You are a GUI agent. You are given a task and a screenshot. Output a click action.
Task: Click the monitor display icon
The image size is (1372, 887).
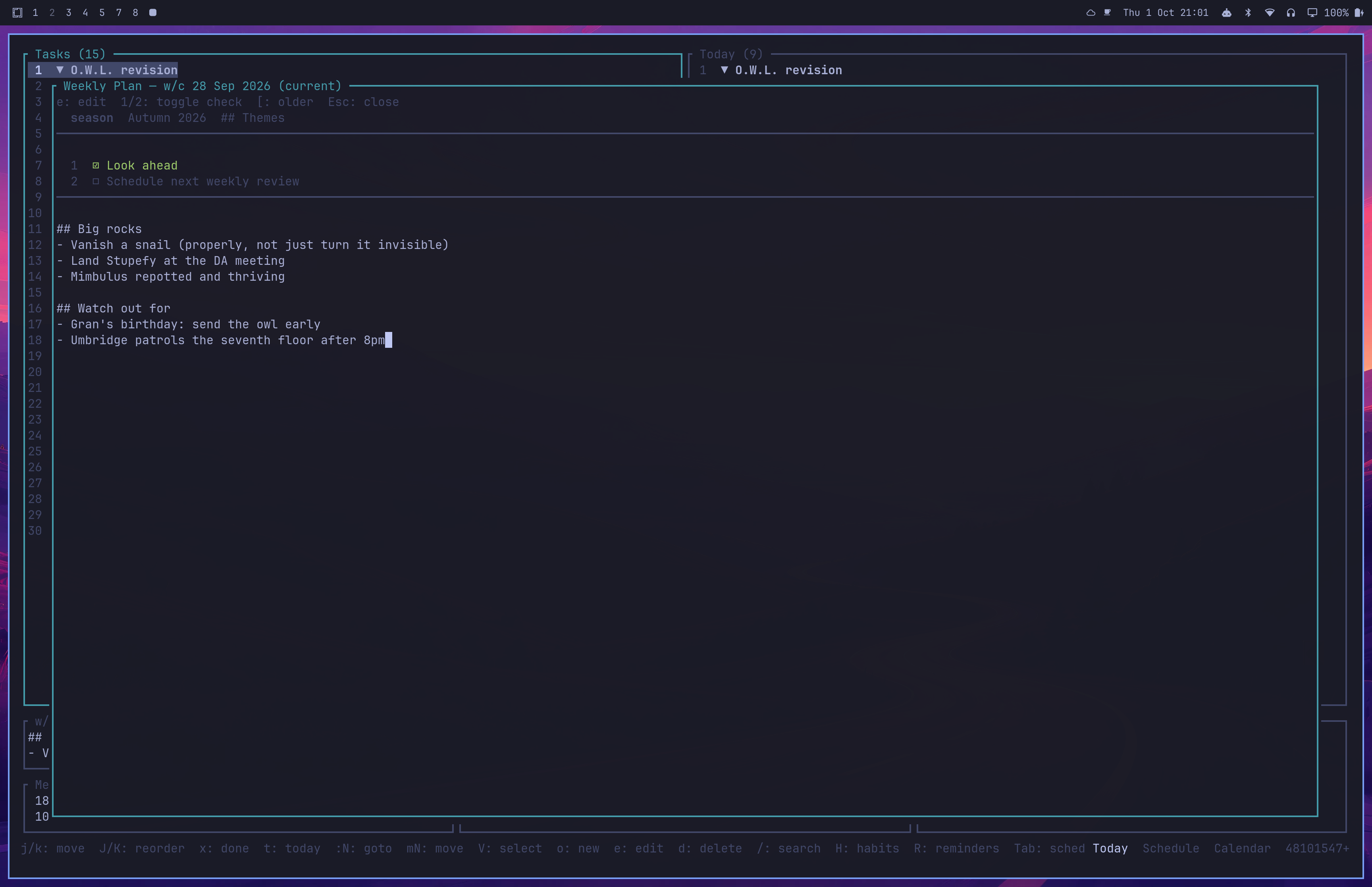tap(1312, 13)
